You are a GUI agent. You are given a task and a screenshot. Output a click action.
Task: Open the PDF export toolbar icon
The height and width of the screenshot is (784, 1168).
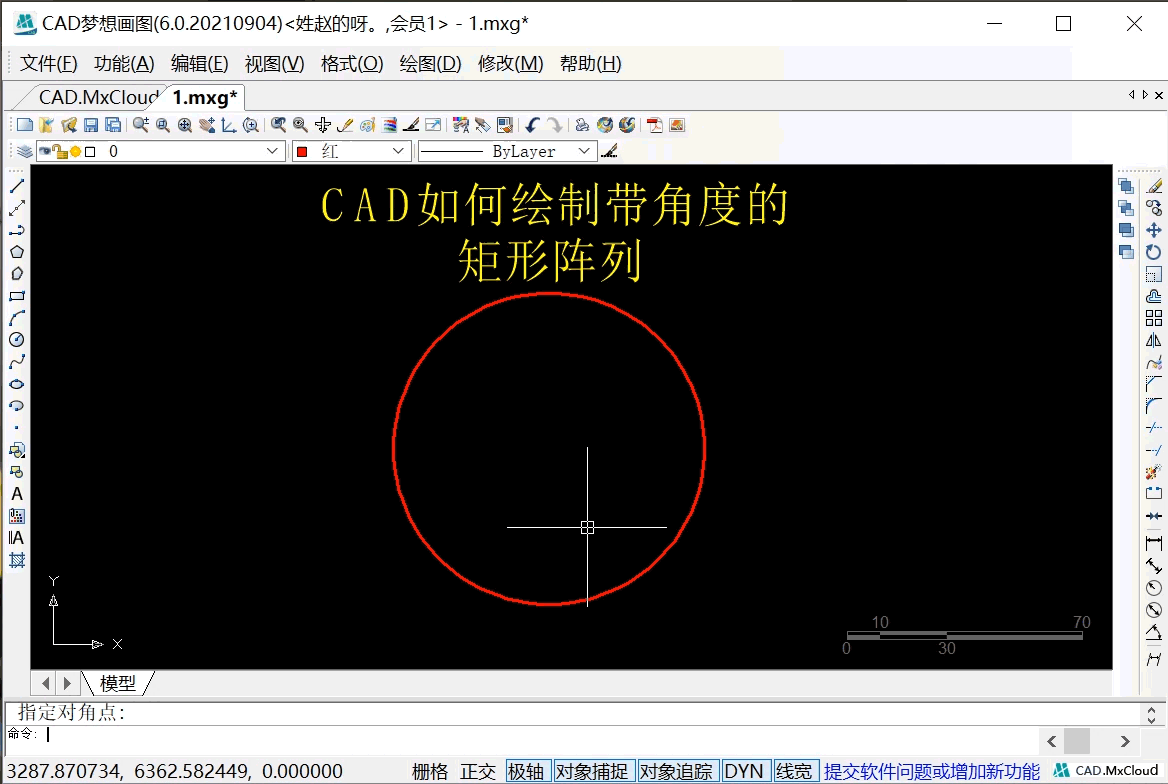point(653,124)
